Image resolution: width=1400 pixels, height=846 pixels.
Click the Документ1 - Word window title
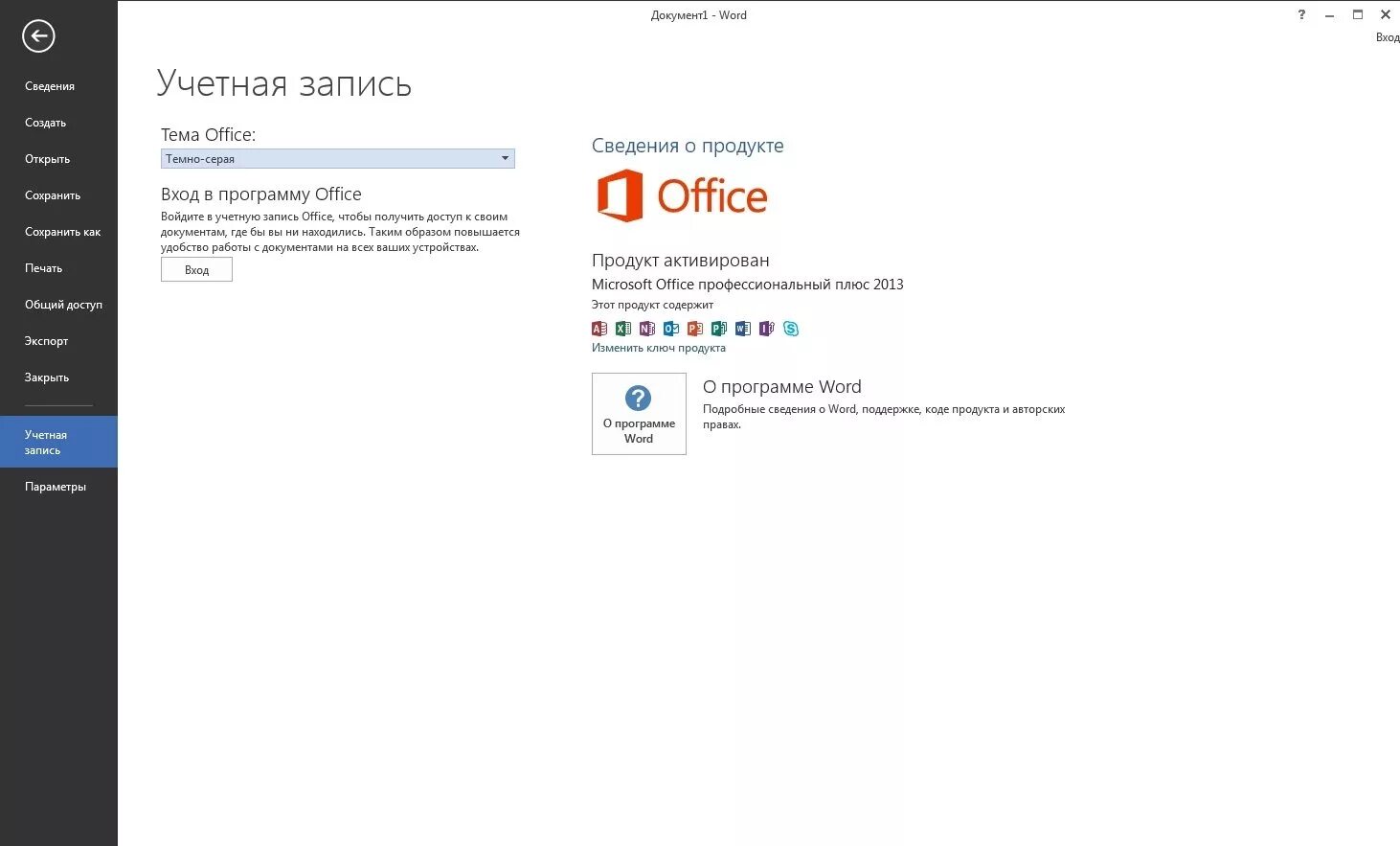[x=699, y=15]
